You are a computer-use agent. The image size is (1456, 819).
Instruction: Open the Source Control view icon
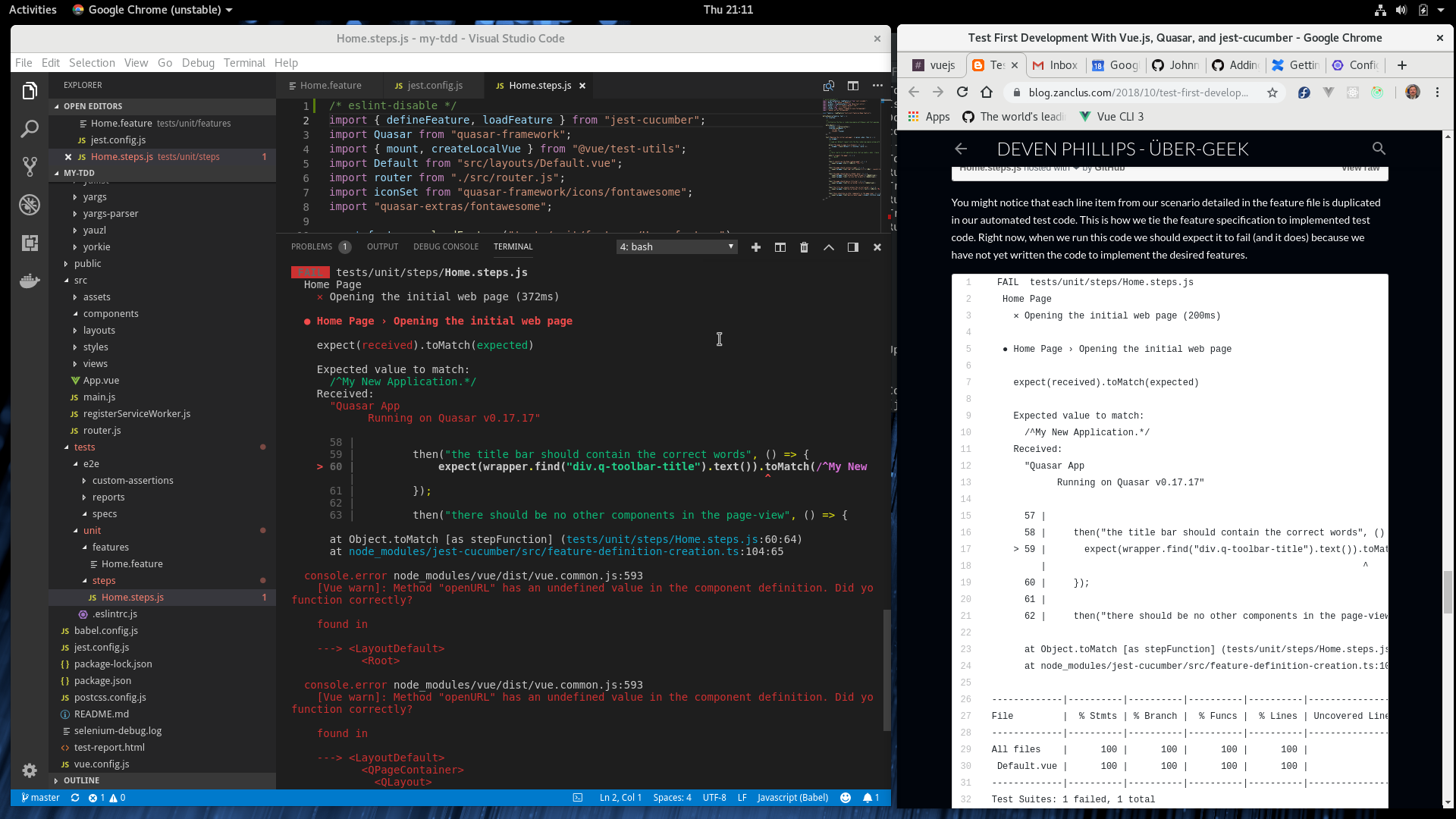tap(30, 167)
